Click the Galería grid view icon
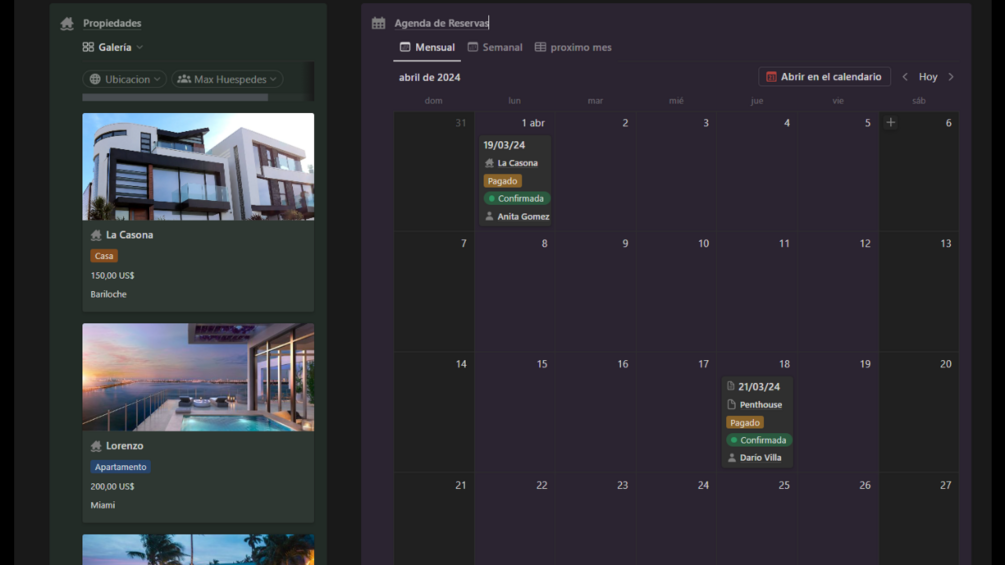Image resolution: width=1005 pixels, height=565 pixels. pos(88,47)
